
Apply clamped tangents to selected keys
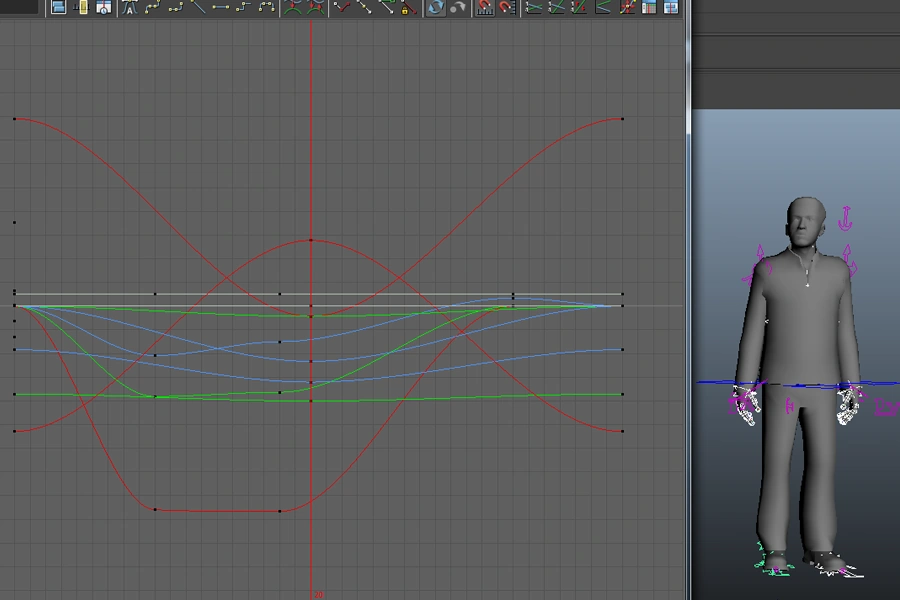[175, 7]
